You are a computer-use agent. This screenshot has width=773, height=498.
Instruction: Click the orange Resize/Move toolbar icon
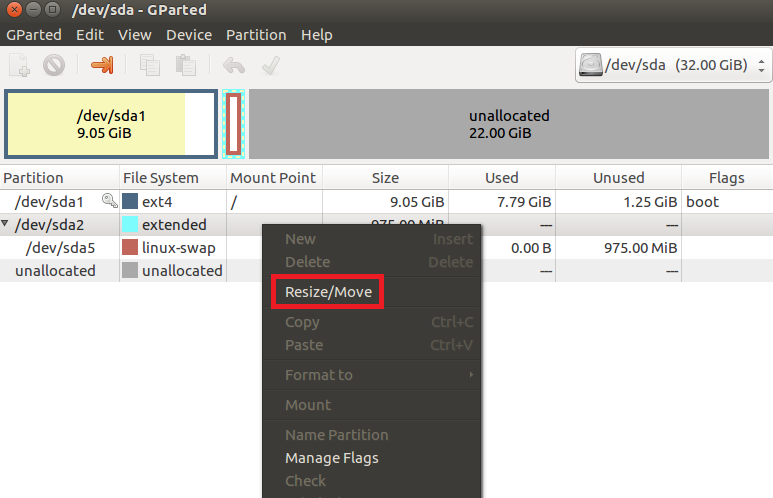tap(102, 65)
